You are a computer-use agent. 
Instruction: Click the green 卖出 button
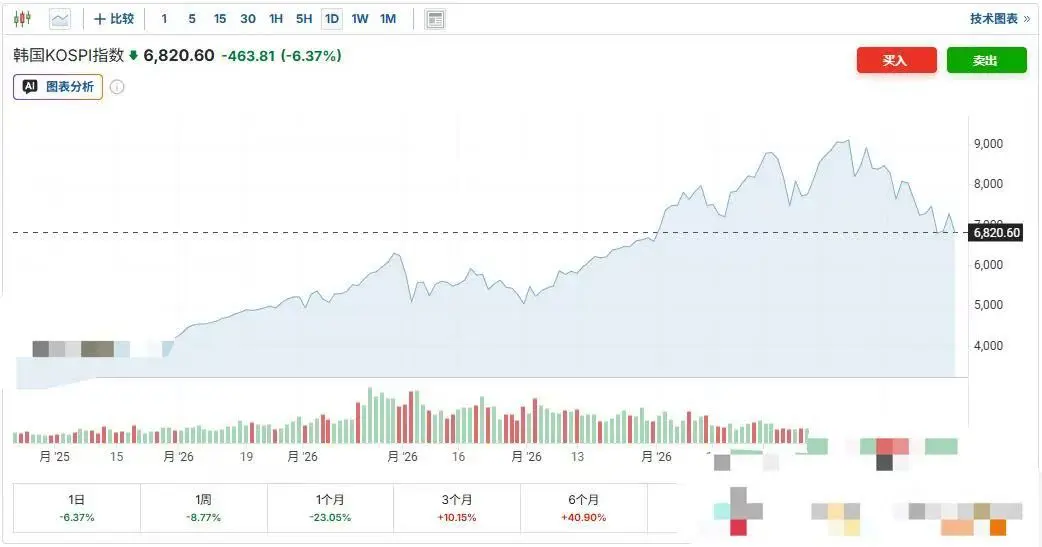click(986, 60)
